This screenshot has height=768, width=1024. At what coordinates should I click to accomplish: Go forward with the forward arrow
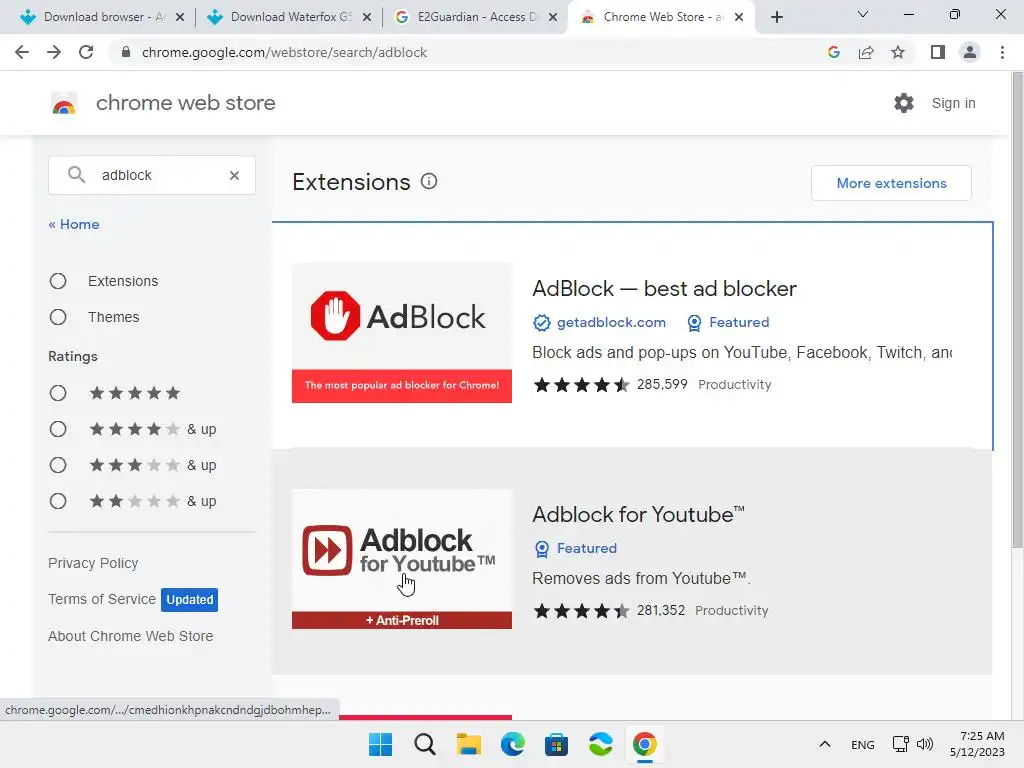pos(54,52)
